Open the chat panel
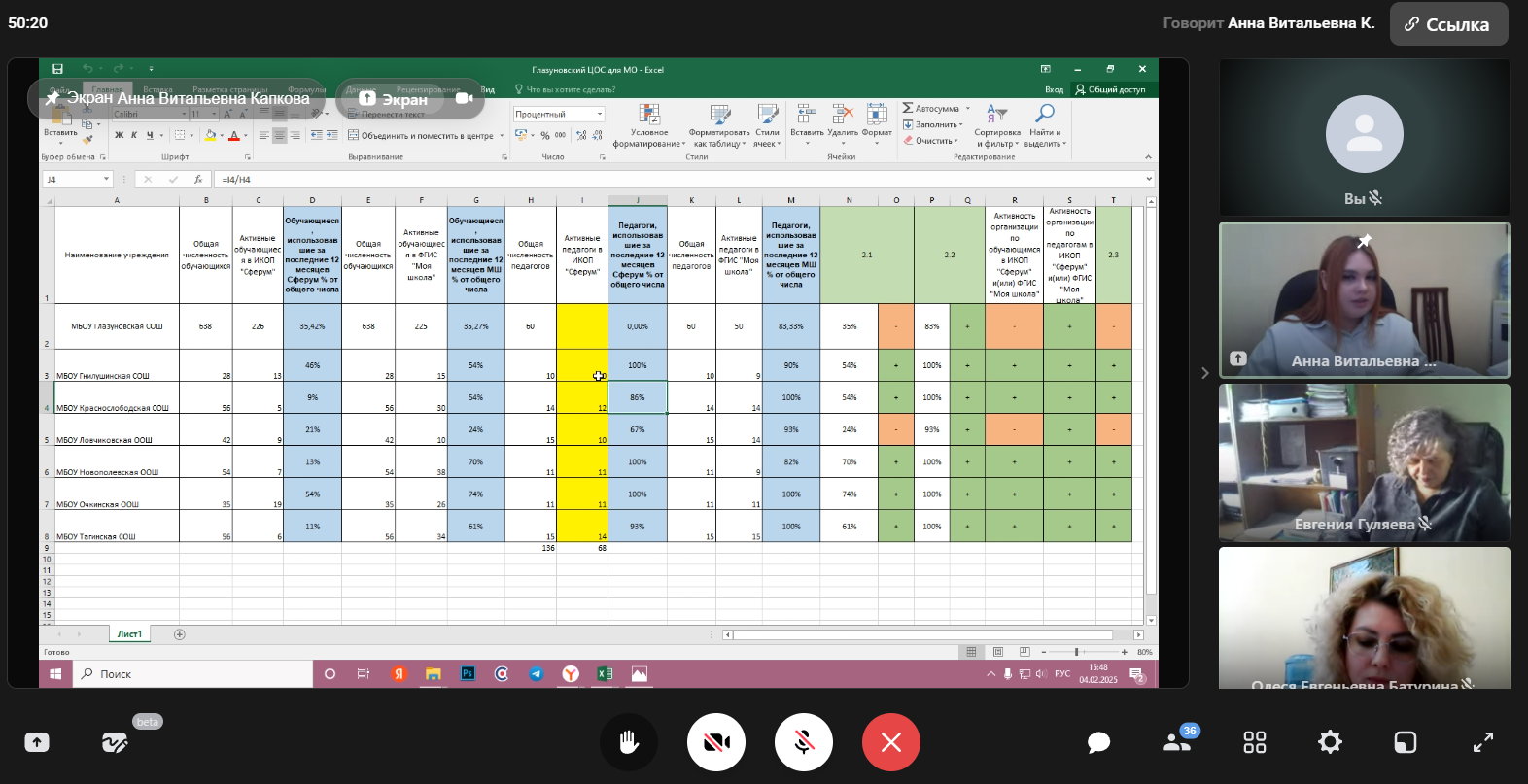1528x784 pixels. pyautogui.click(x=1098, y=743)
